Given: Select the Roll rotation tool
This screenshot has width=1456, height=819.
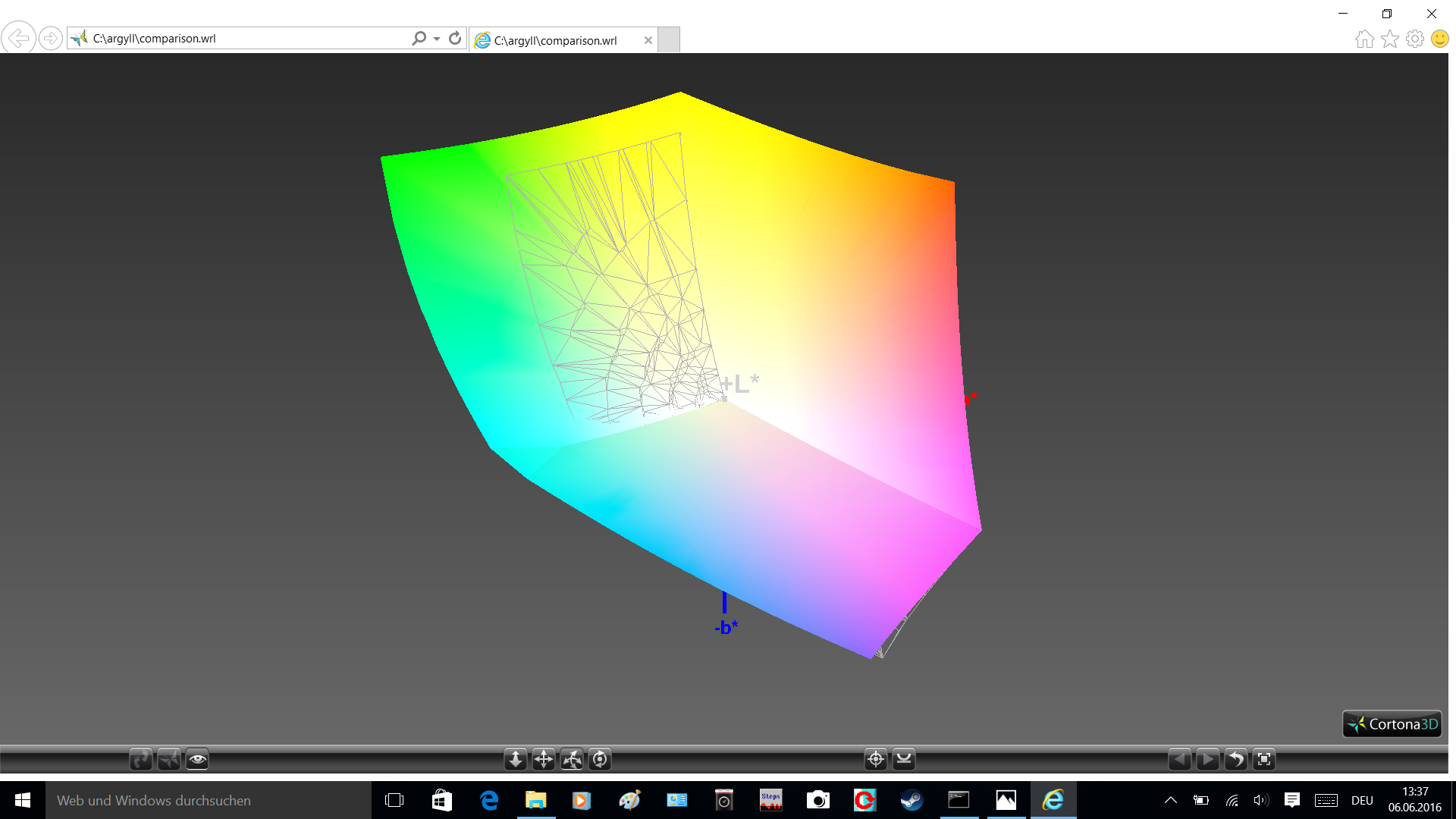Looking at the screenshot, I should click(600, 759).
